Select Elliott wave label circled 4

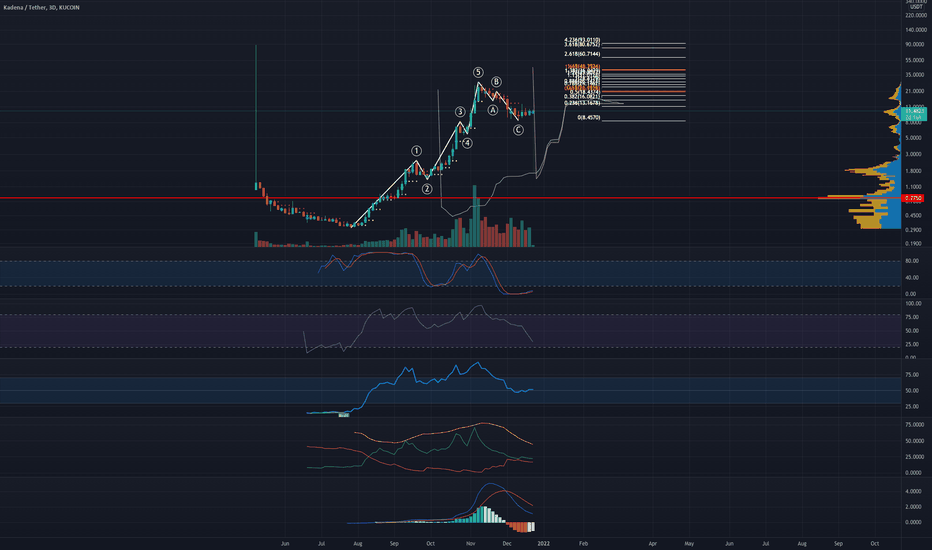coord(468,143)
